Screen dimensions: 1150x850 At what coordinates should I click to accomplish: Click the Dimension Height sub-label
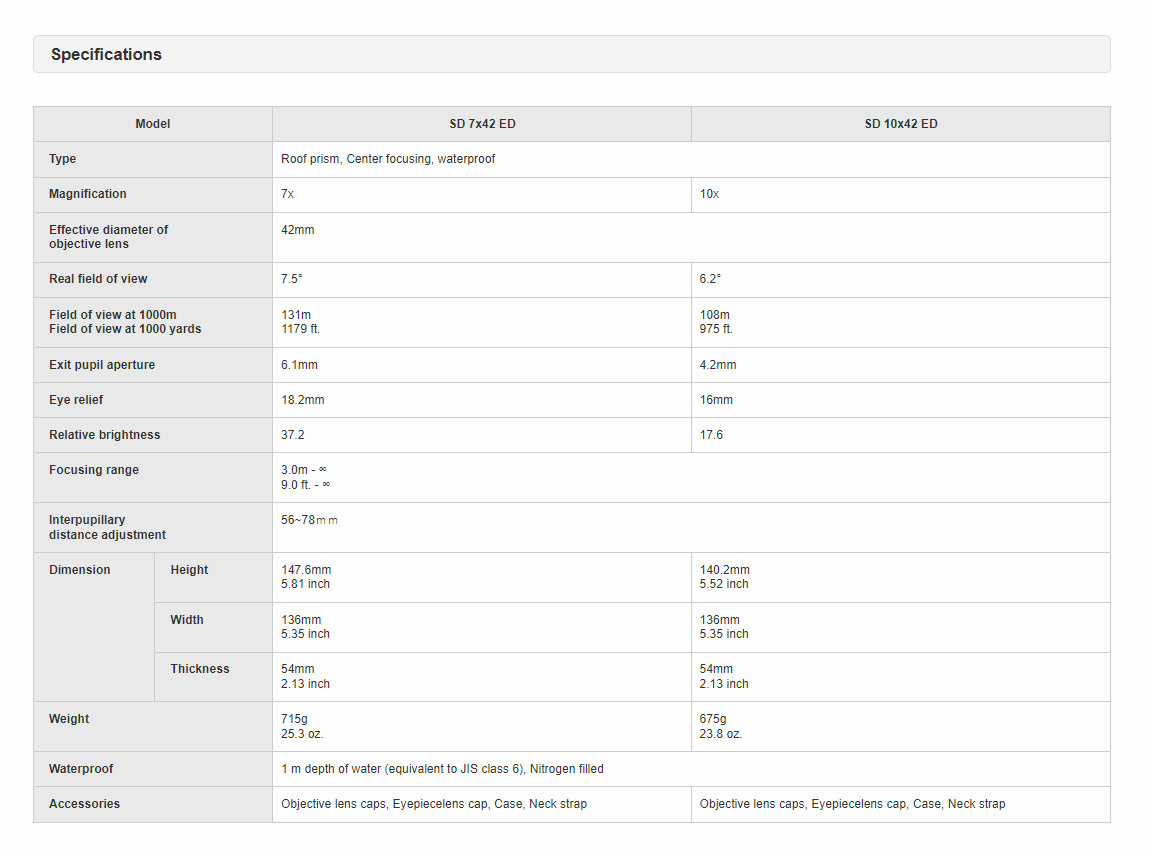(x=189, y=570)
